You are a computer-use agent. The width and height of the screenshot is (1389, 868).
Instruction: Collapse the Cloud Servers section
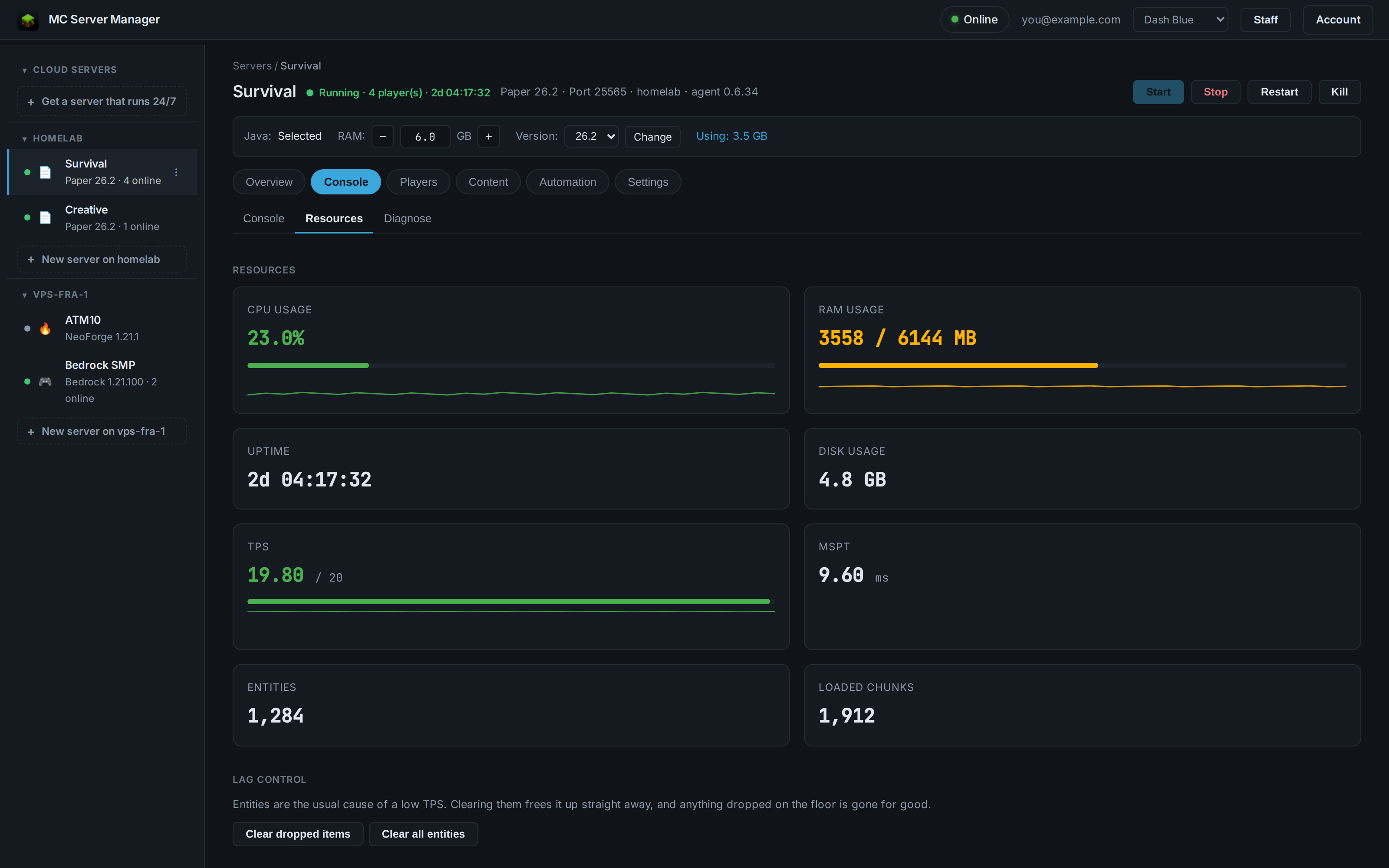coord(69,69)
